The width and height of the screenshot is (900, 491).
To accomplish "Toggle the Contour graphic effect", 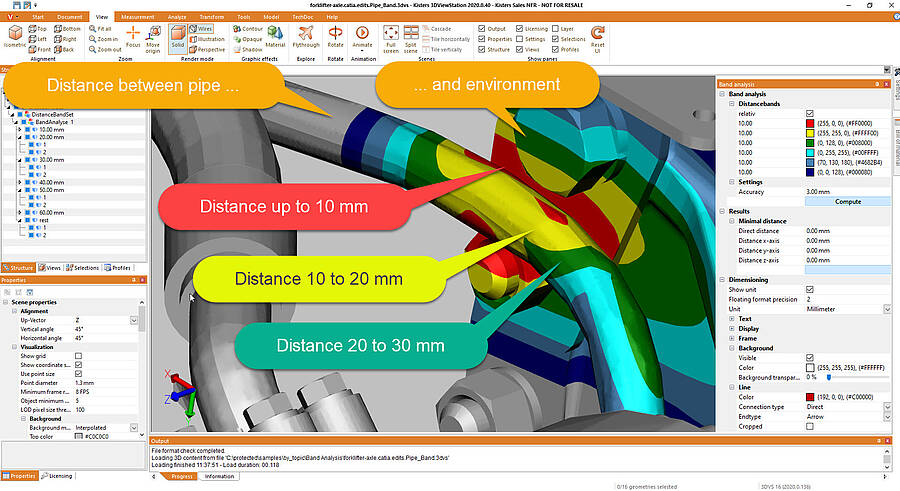I will point(248,29).
